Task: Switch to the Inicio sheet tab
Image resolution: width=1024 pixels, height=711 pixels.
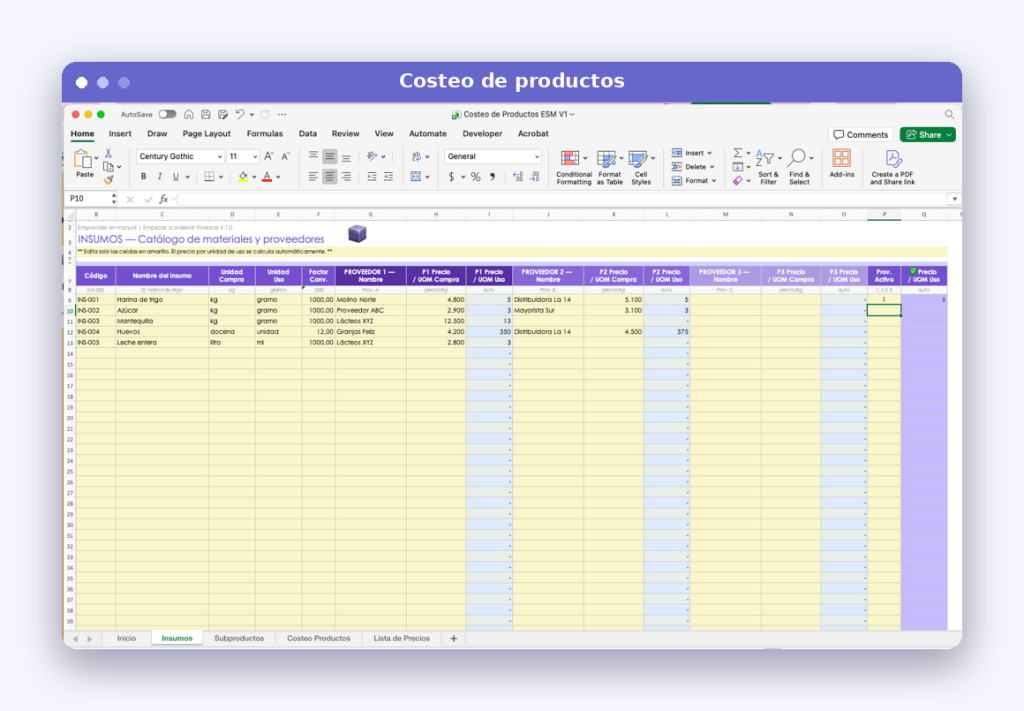Action: (127, 639)
